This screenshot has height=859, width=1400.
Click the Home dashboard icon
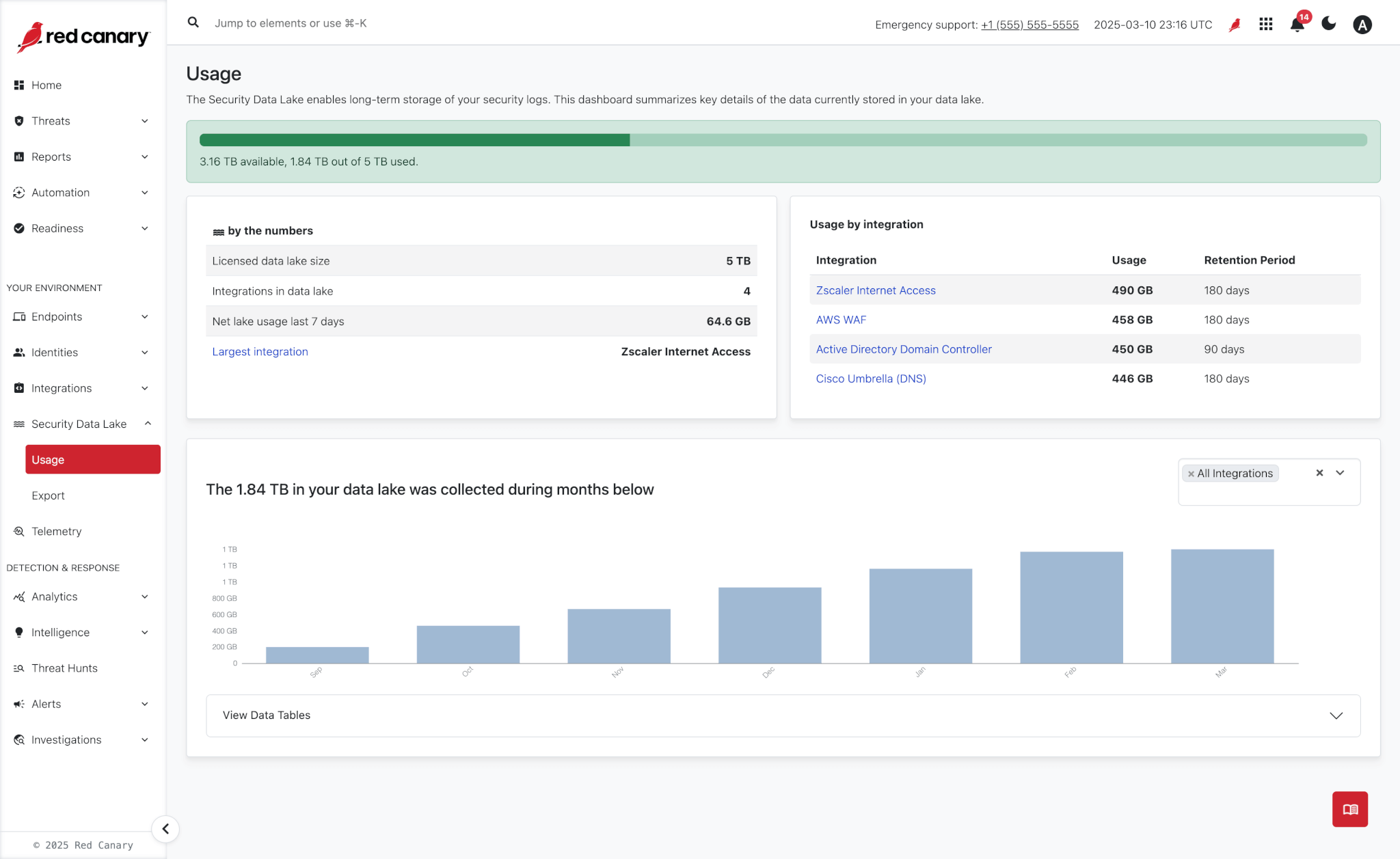coord(19,85)
